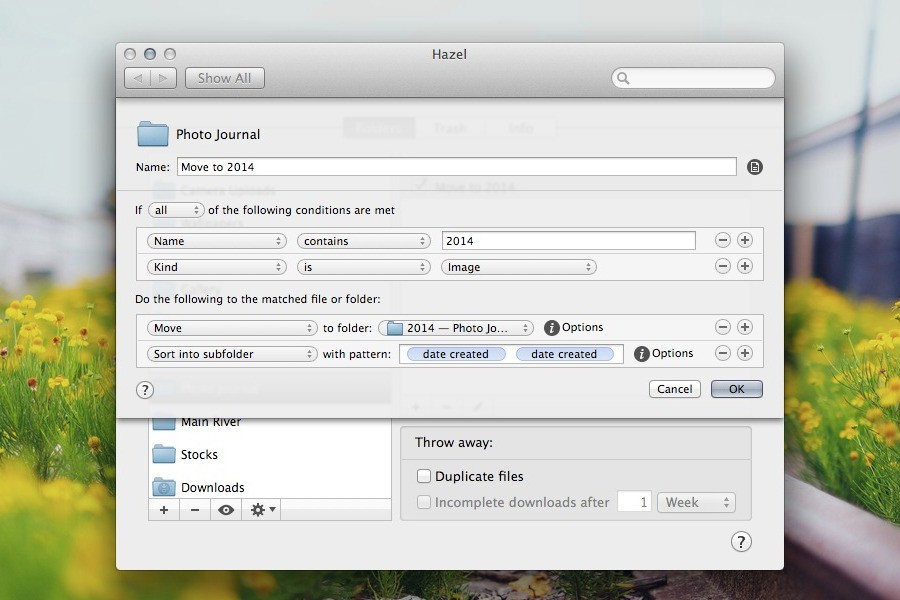Open Options info for Sort into subfolder

642,354
